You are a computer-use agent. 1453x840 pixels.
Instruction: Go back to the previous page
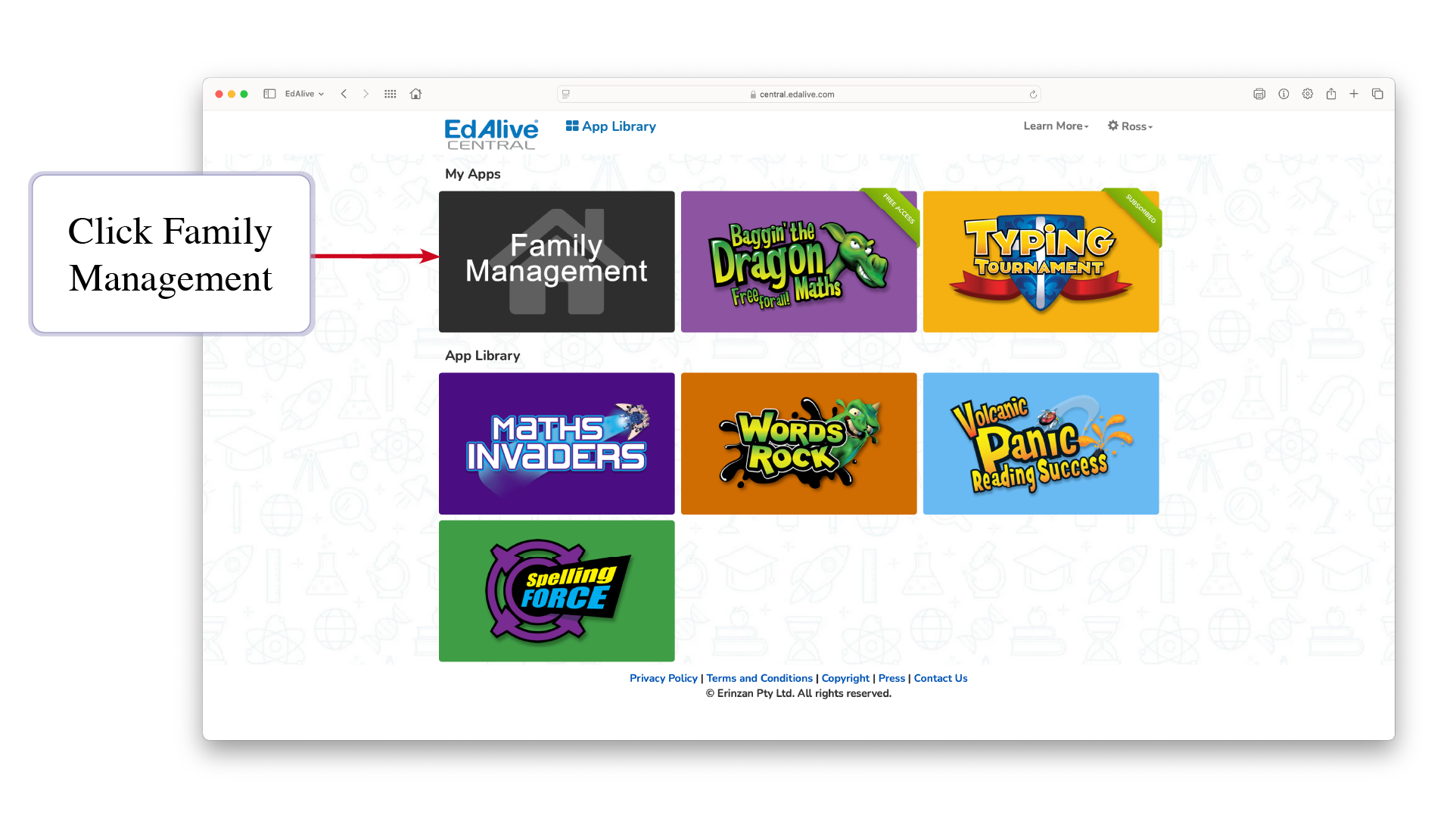(344, 94)
